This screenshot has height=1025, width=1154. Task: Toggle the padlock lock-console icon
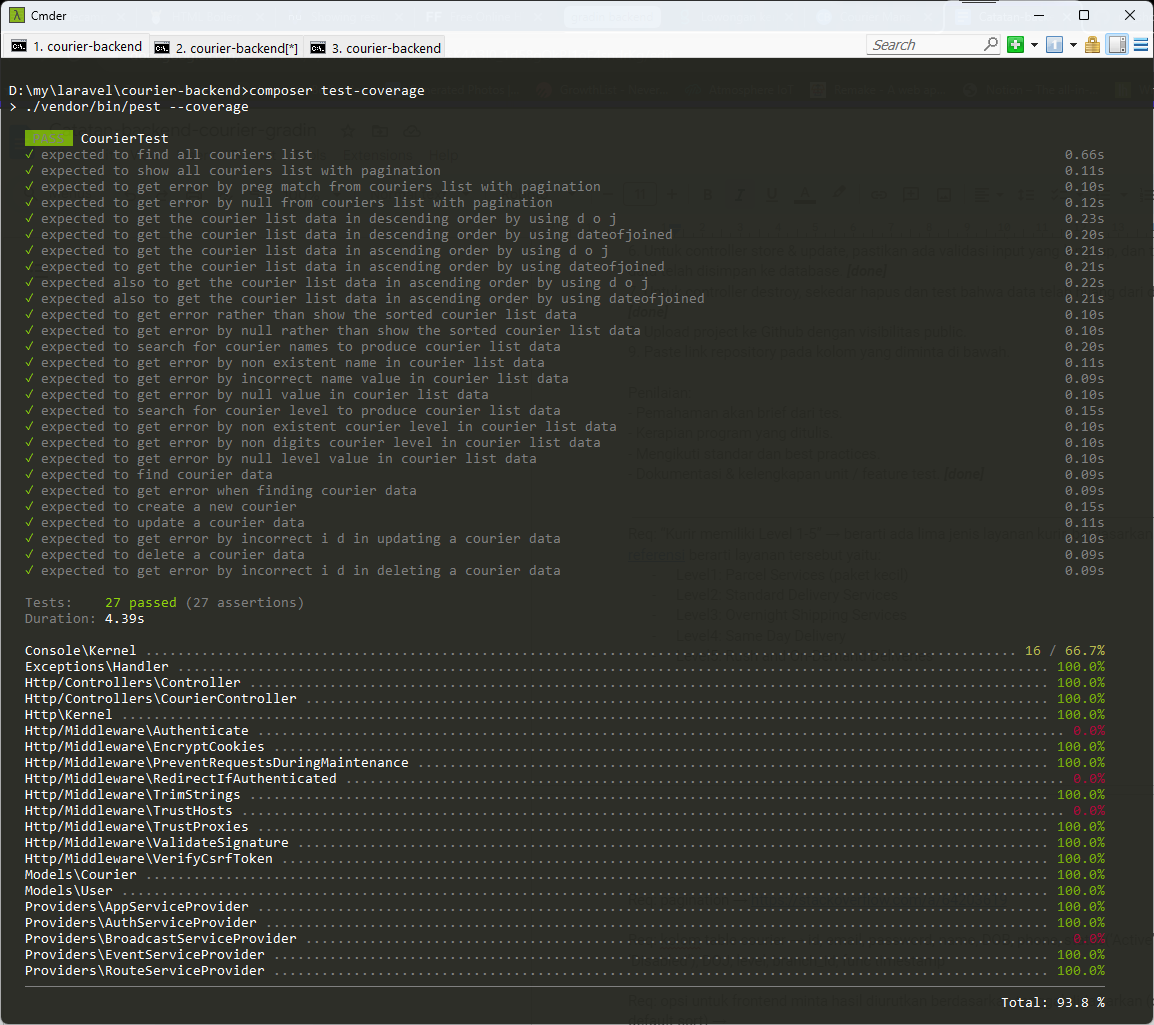1093,45
